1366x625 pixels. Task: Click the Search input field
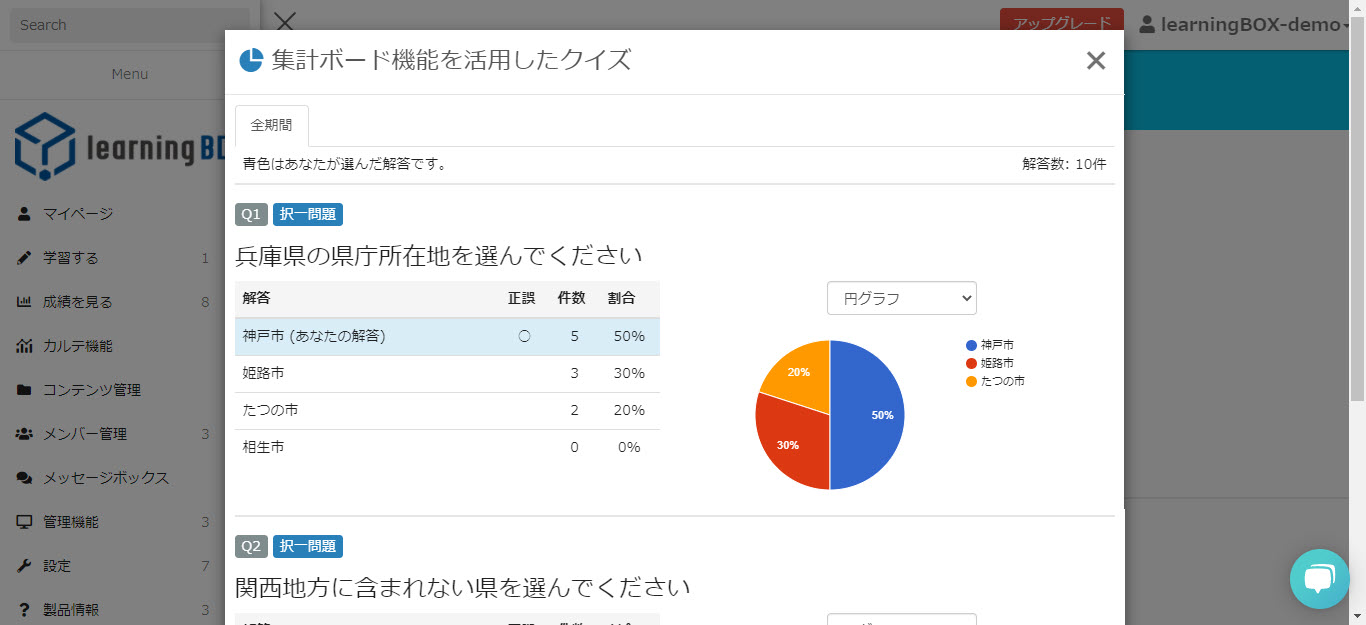pos(130,25)
